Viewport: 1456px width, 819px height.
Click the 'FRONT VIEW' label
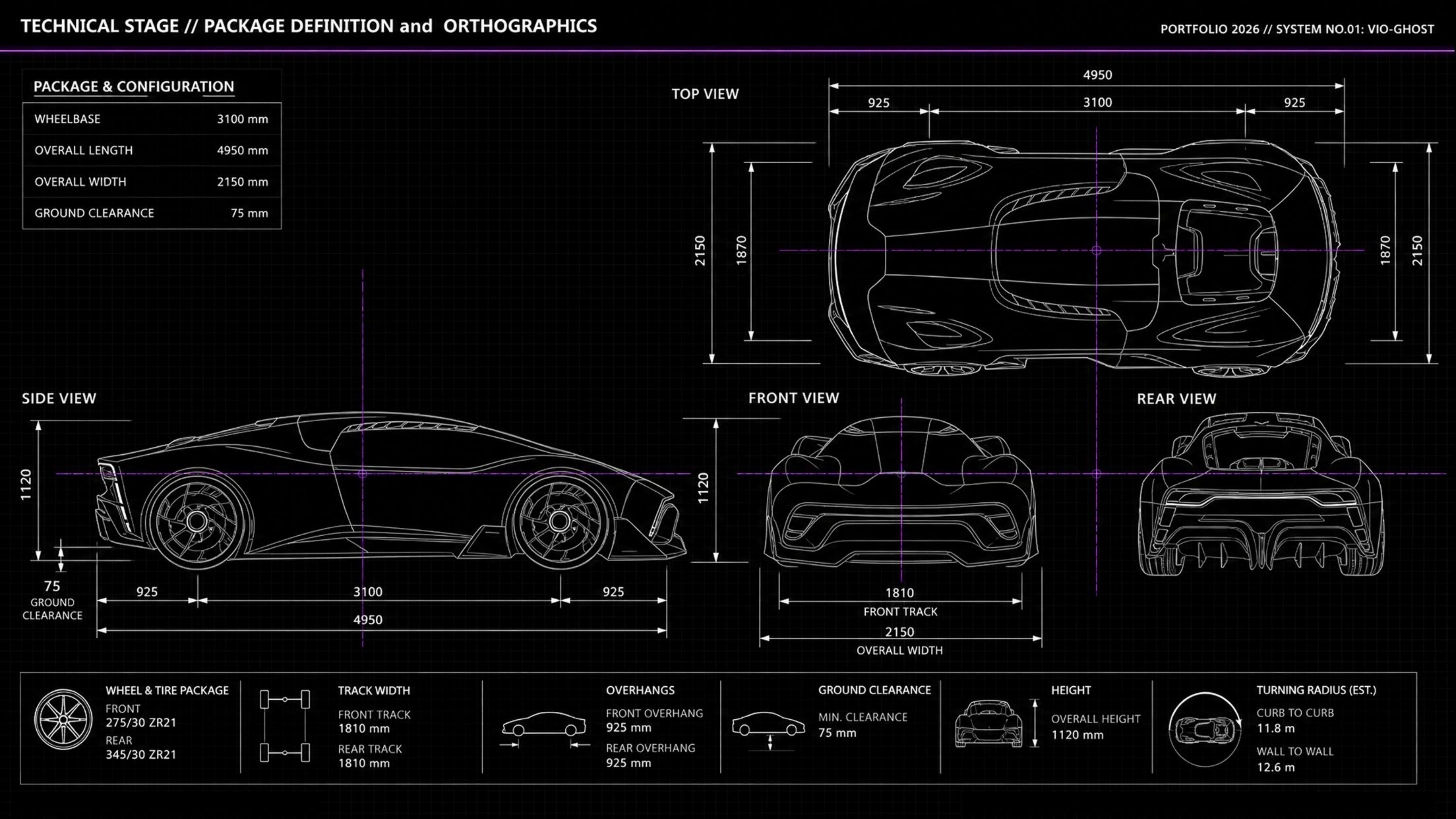tap(794, 398)
